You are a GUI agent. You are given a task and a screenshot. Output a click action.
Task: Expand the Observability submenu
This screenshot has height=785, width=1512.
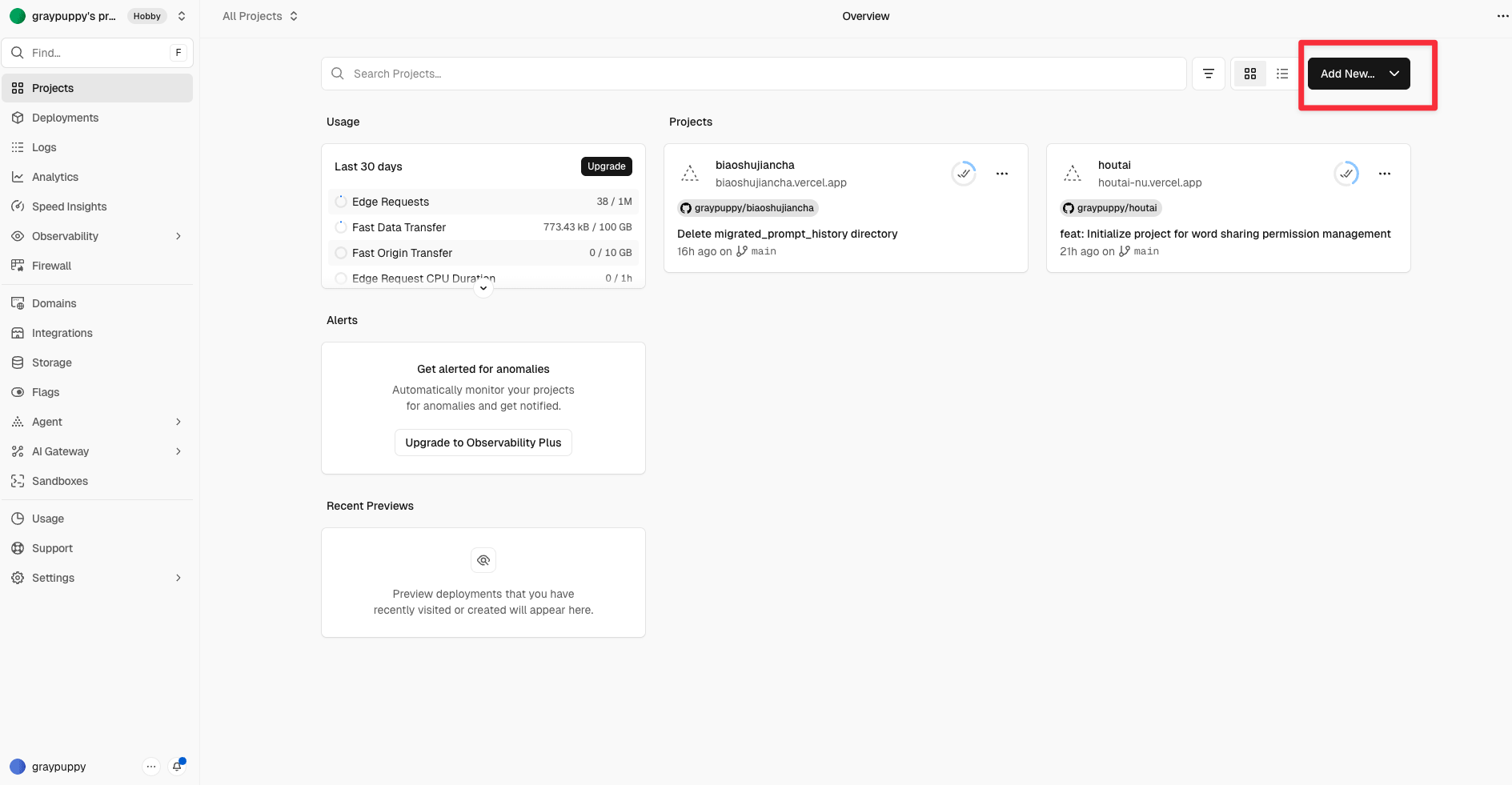tap(178, 236)
